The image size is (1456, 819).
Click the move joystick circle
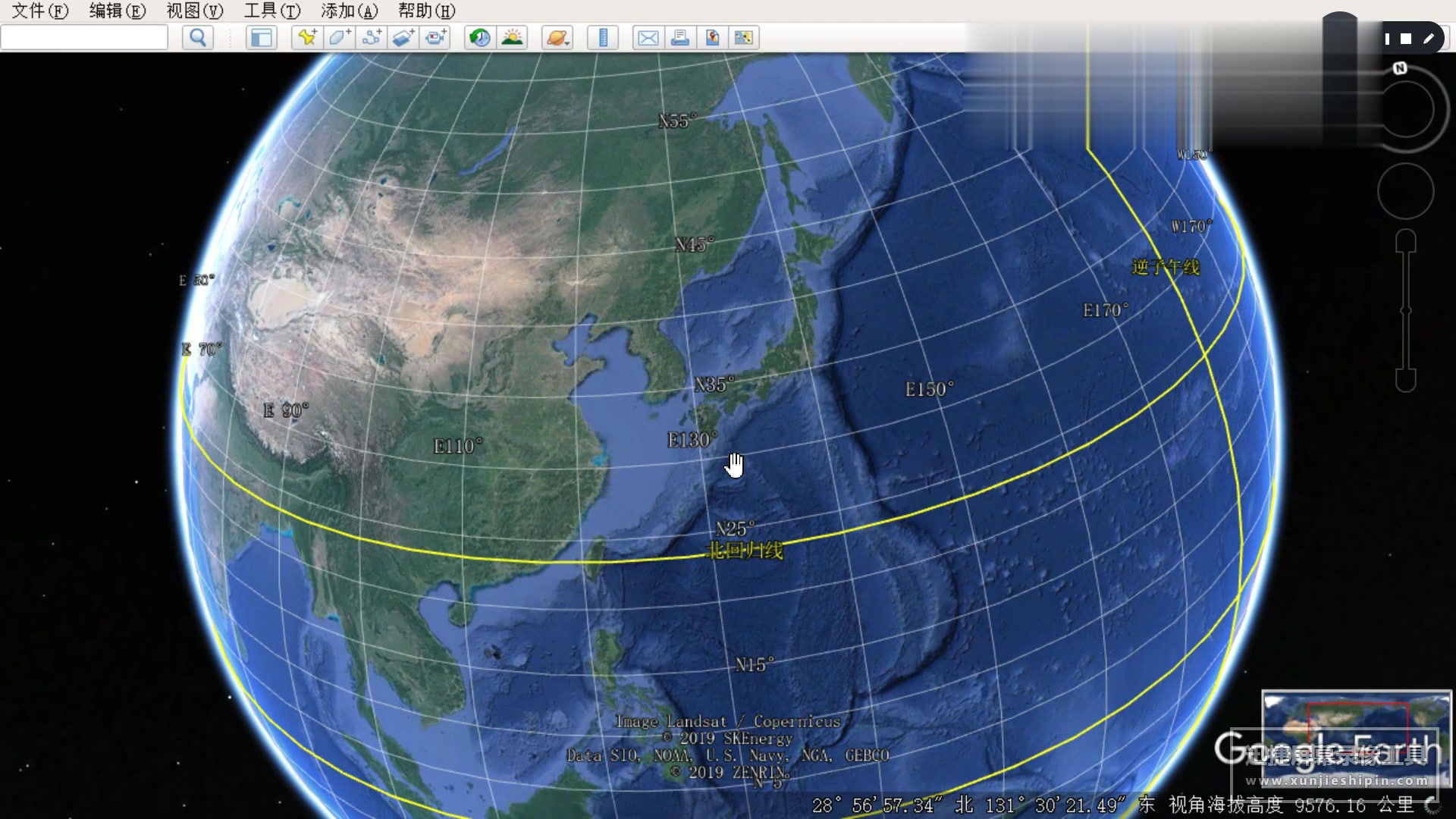point(1405,190)
